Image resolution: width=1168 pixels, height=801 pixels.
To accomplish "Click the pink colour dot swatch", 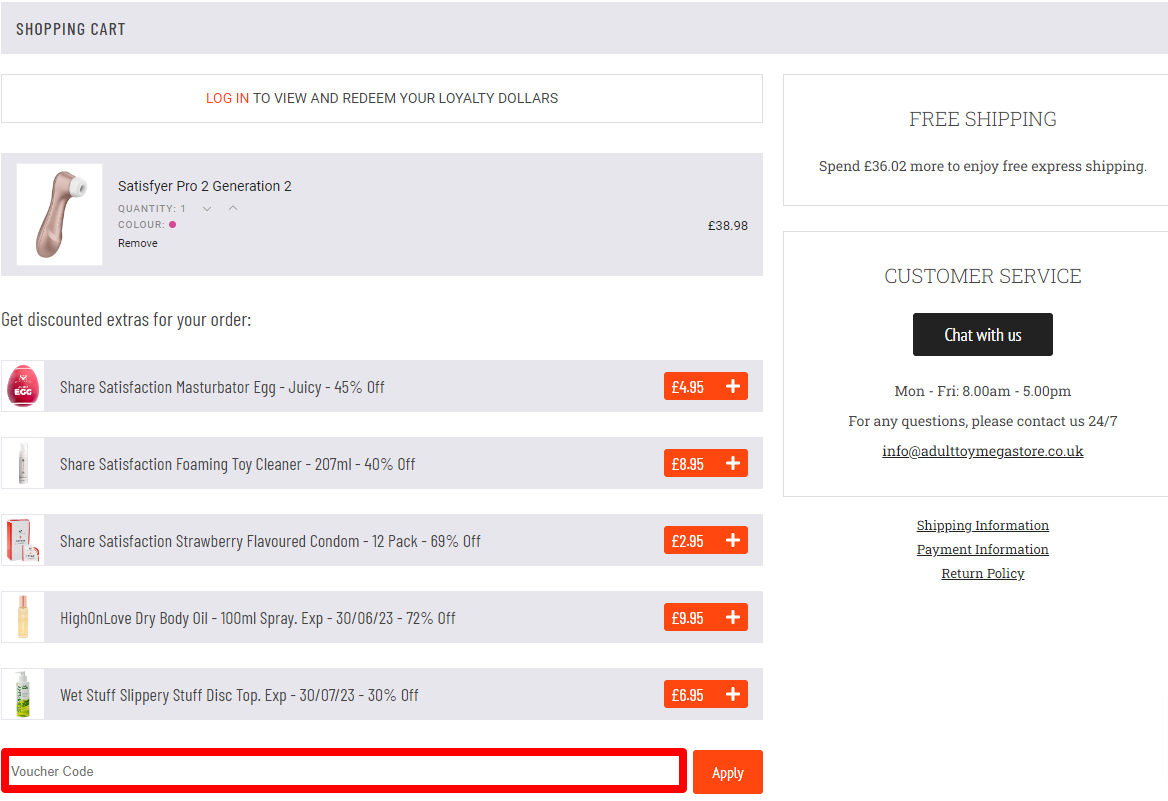I will (172, 225).
